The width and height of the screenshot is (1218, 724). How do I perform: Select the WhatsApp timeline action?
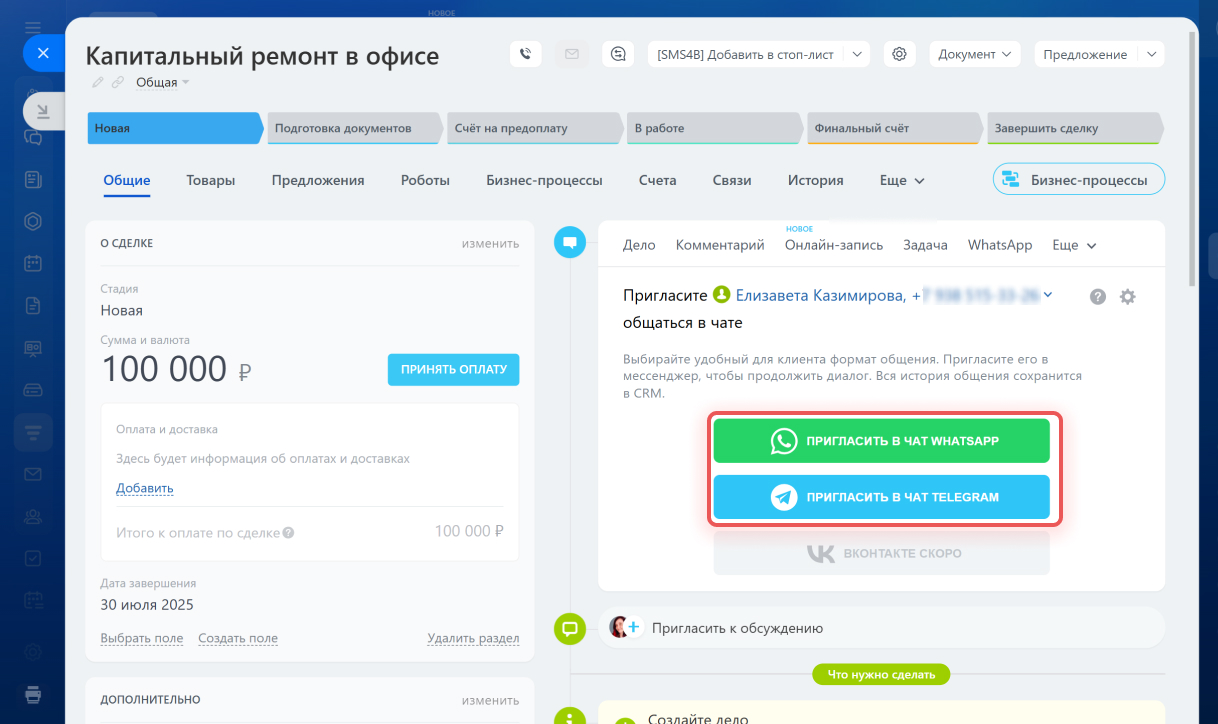tap(1000, 245)
